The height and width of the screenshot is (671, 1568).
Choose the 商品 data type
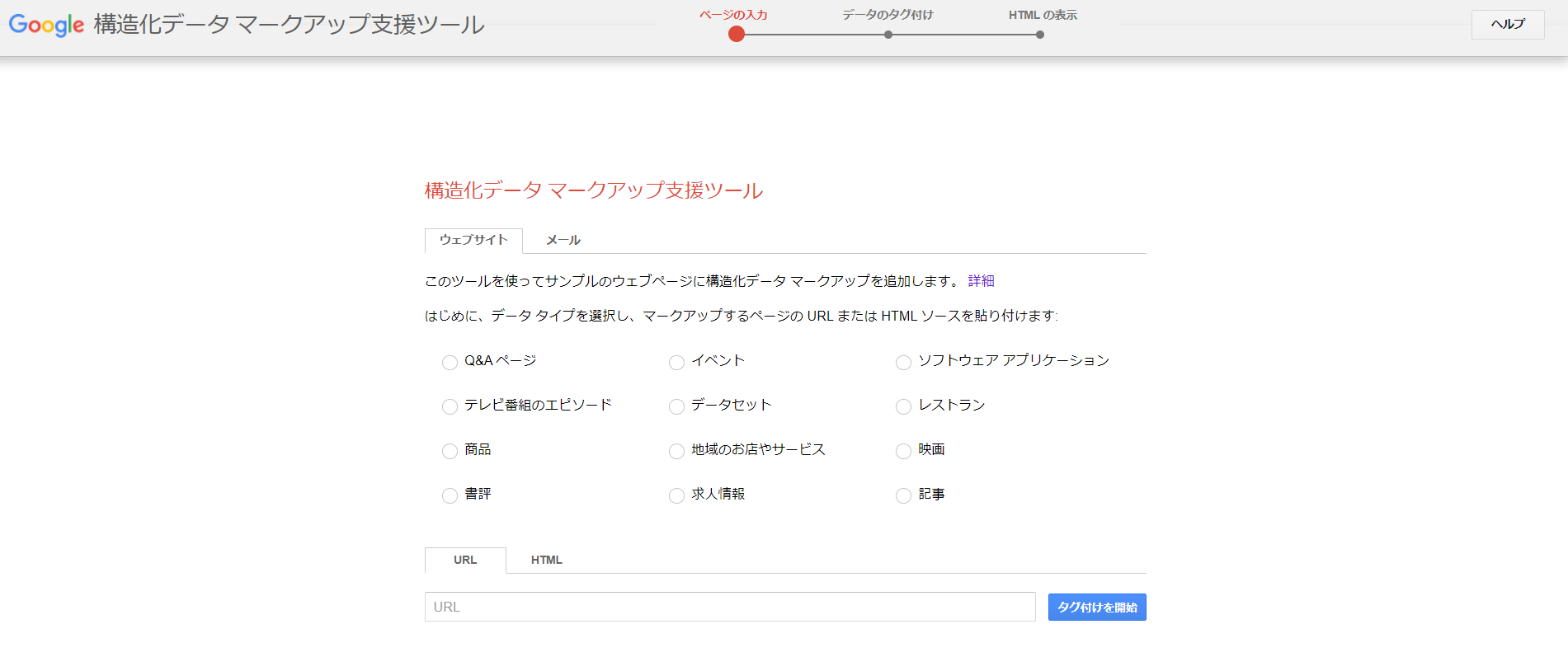tap(450, 451)
